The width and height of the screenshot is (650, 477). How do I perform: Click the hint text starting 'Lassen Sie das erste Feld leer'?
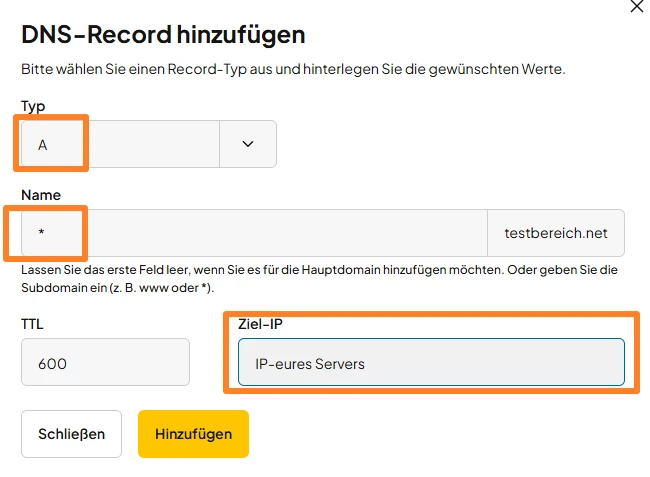[319, 278]
